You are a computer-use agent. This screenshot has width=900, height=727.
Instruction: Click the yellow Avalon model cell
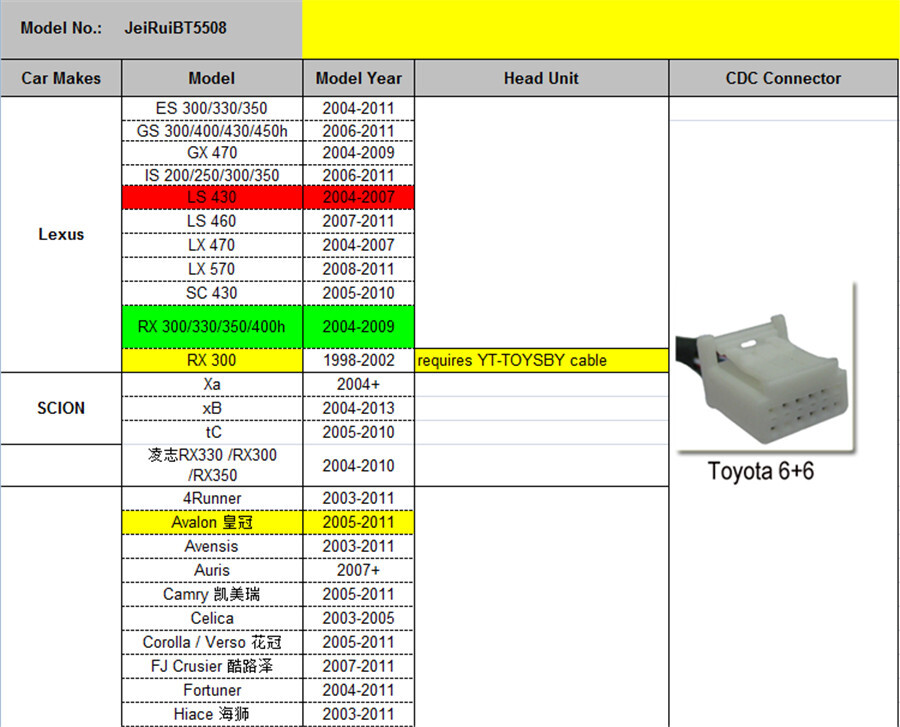pyautogui.click(x=212, y=522)
